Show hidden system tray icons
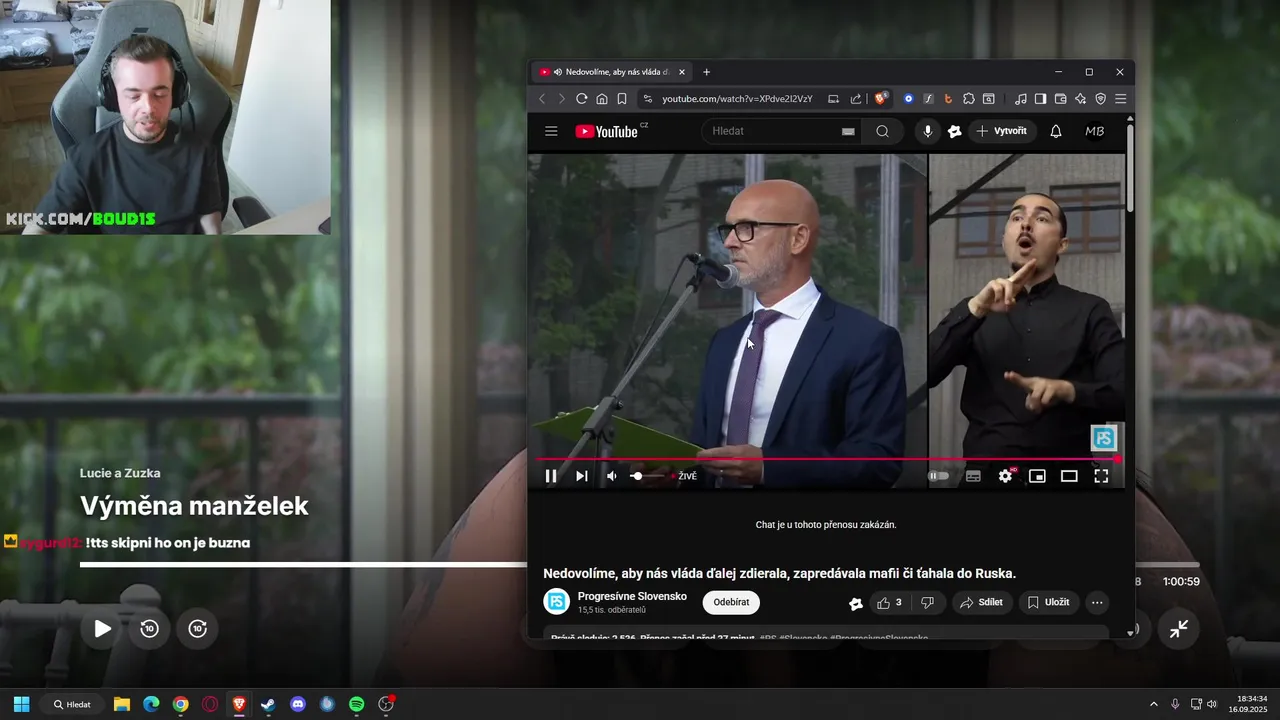This screenshot has height=720, width=1280. [x=1154, y=704]
